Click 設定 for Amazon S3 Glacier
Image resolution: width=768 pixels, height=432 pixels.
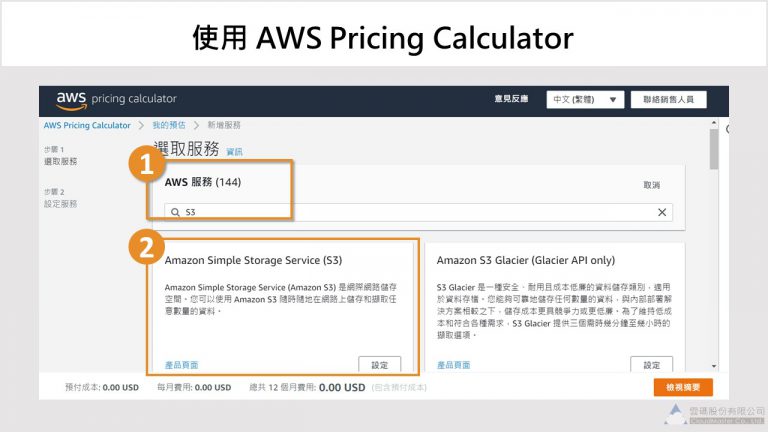(651, 365)
